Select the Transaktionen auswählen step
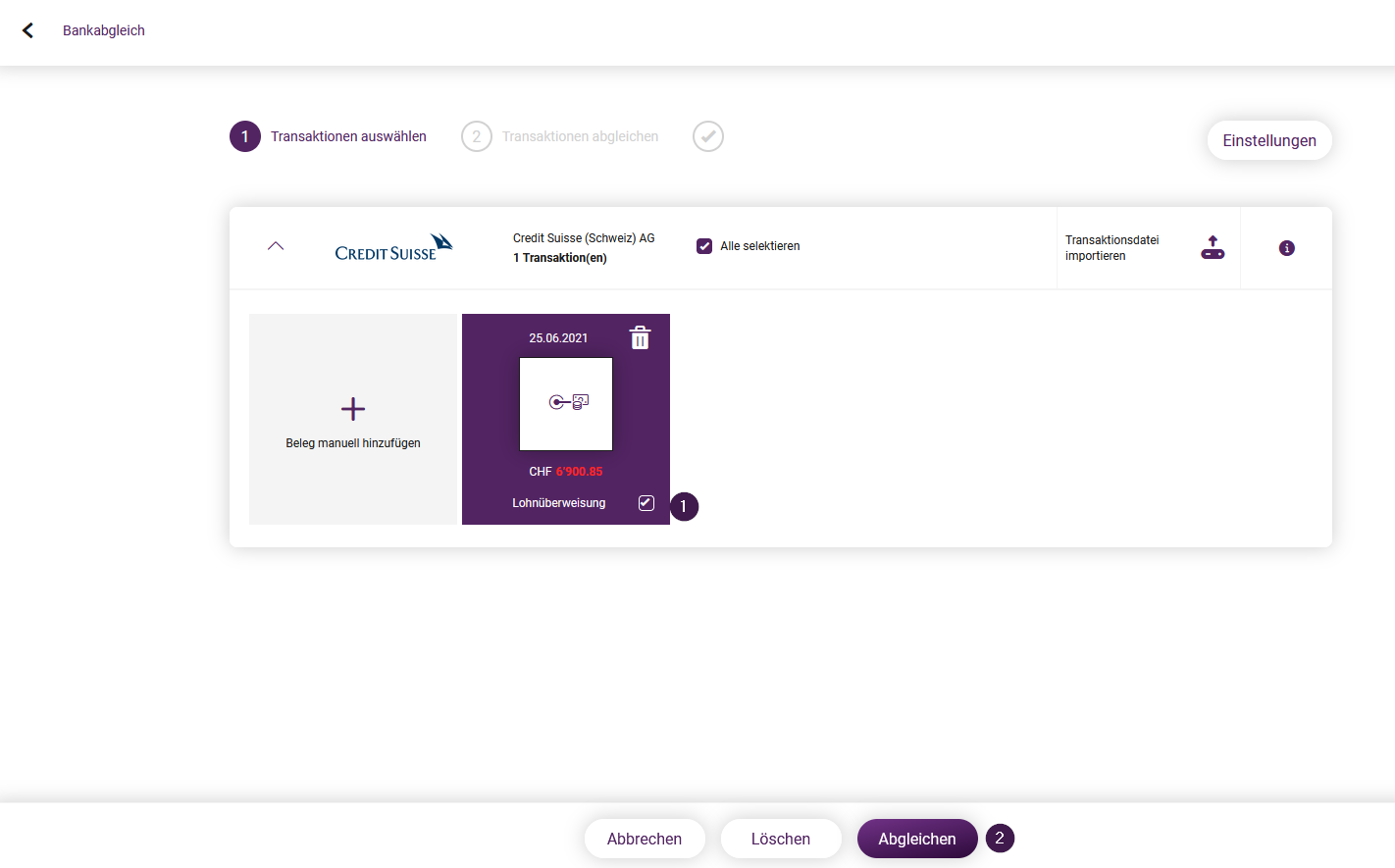This screenshot has height=868, width=1395. (x=348, y=136)
